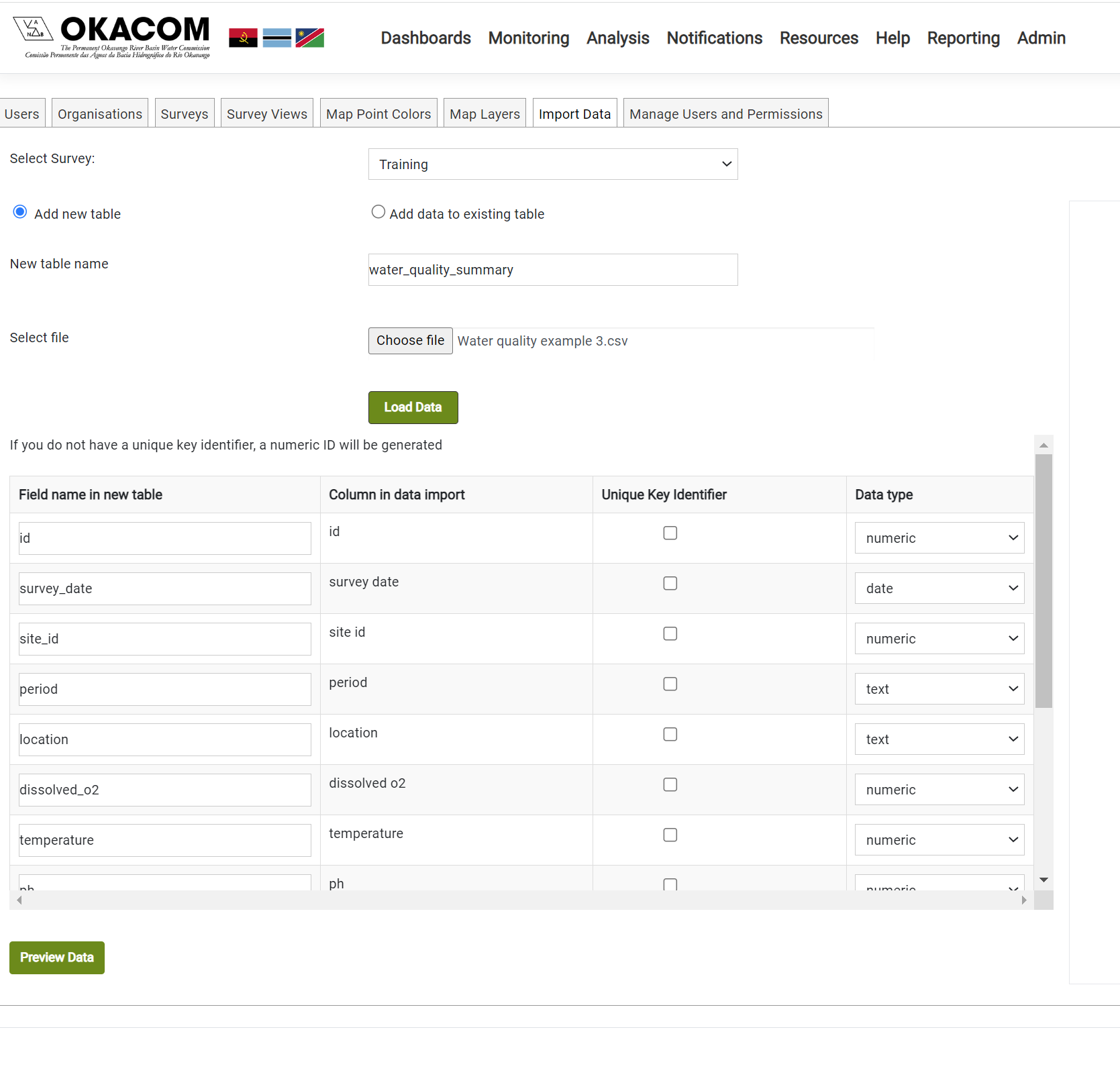Click the id field name input
The width and height of the screenshot is (1120, 1091).
click(x=165, y=538)
